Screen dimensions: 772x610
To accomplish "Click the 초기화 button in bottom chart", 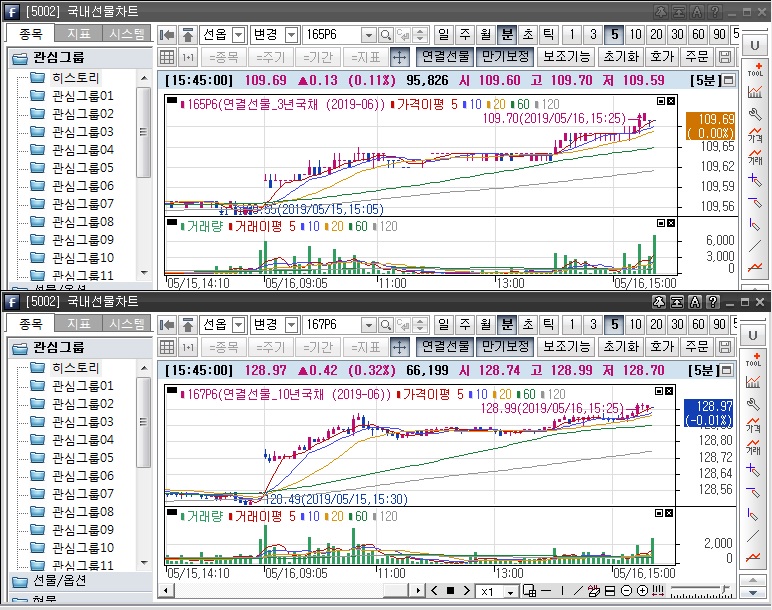I will (620, 346).
